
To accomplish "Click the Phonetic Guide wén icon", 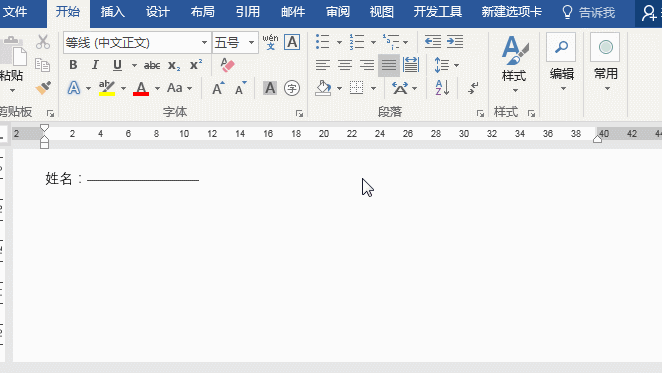I will pos(270,42).
